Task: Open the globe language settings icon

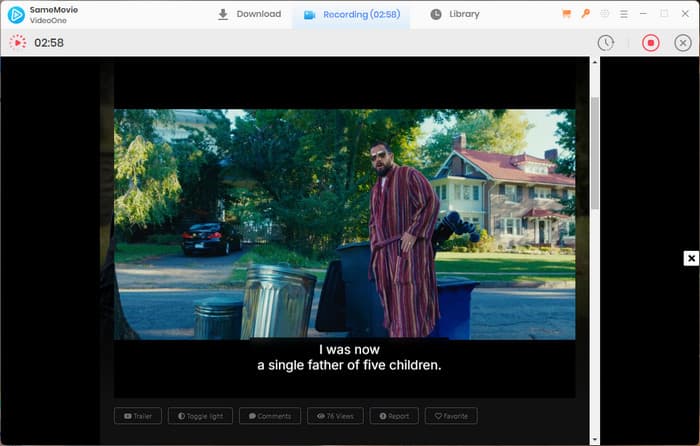Action: pos(604,14)
